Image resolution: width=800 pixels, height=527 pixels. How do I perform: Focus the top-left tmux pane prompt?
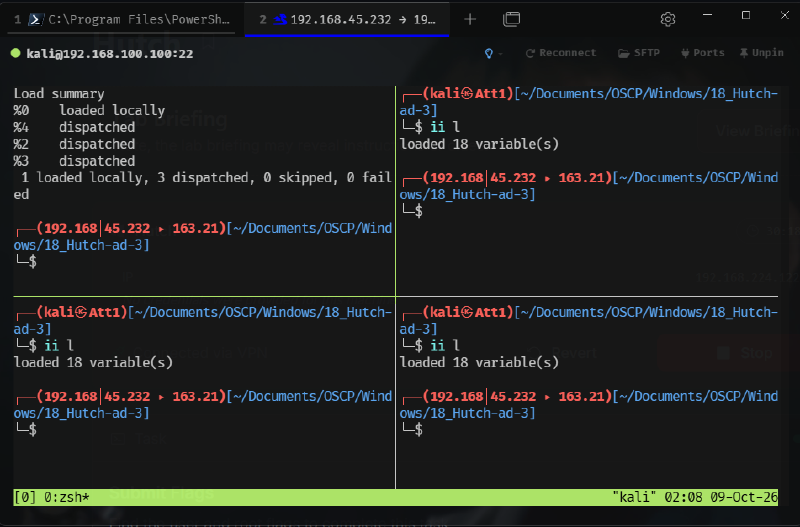click(x=27, y=262)
